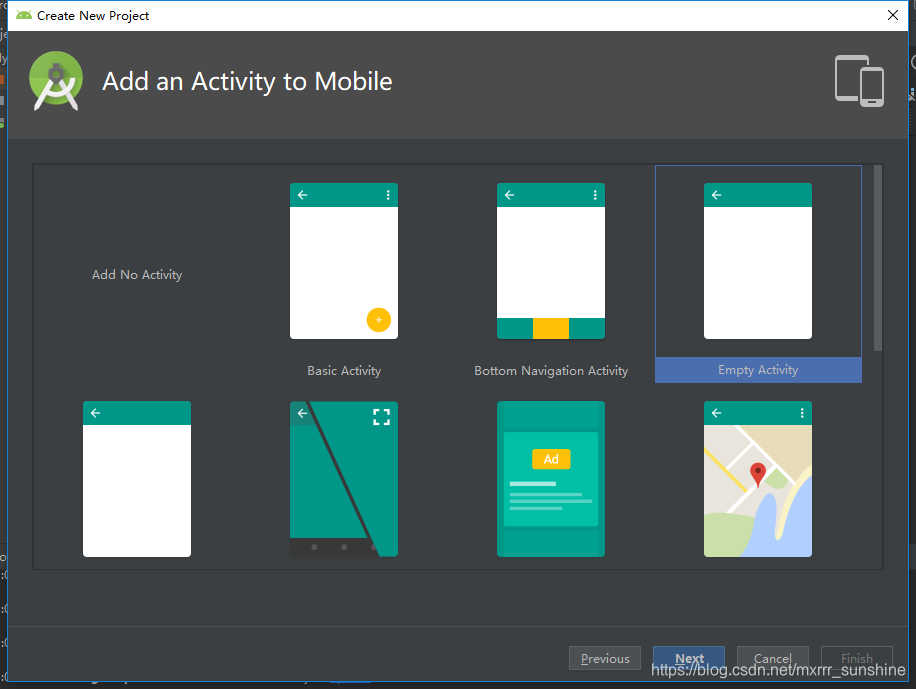916x689 pixels.
Task: Choose the Bottom Navigation Activity template thumbnail
Action: [x=550, y=261]
